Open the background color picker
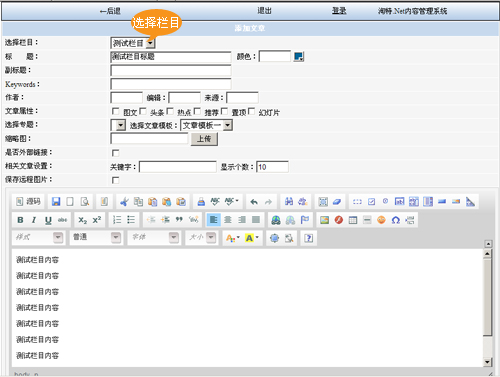Image resolution: width=500 pixels, height=377 pixels. 252,238
